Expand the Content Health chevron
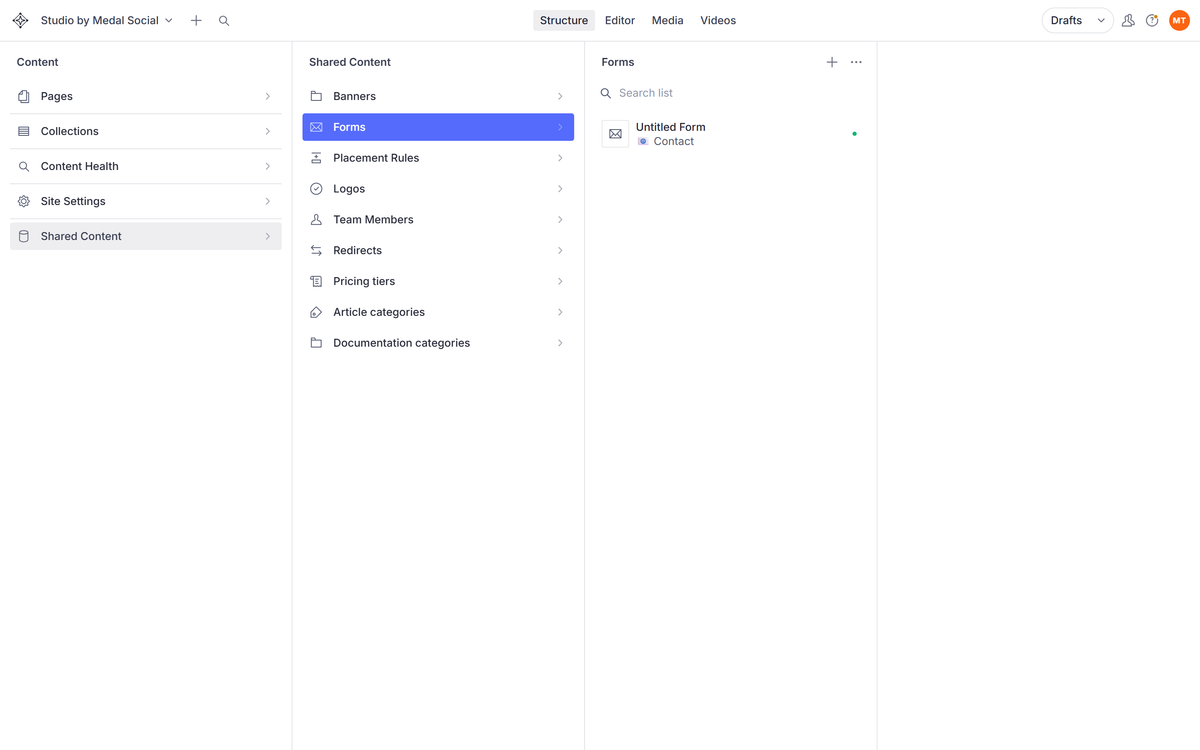 pyautogui.click(x=268, y=166)
